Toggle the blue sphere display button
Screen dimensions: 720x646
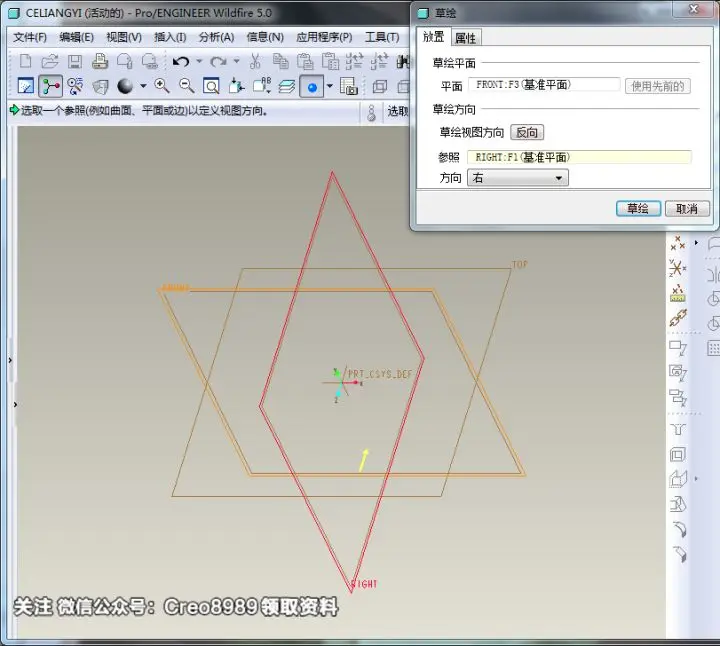pos(312,86)
